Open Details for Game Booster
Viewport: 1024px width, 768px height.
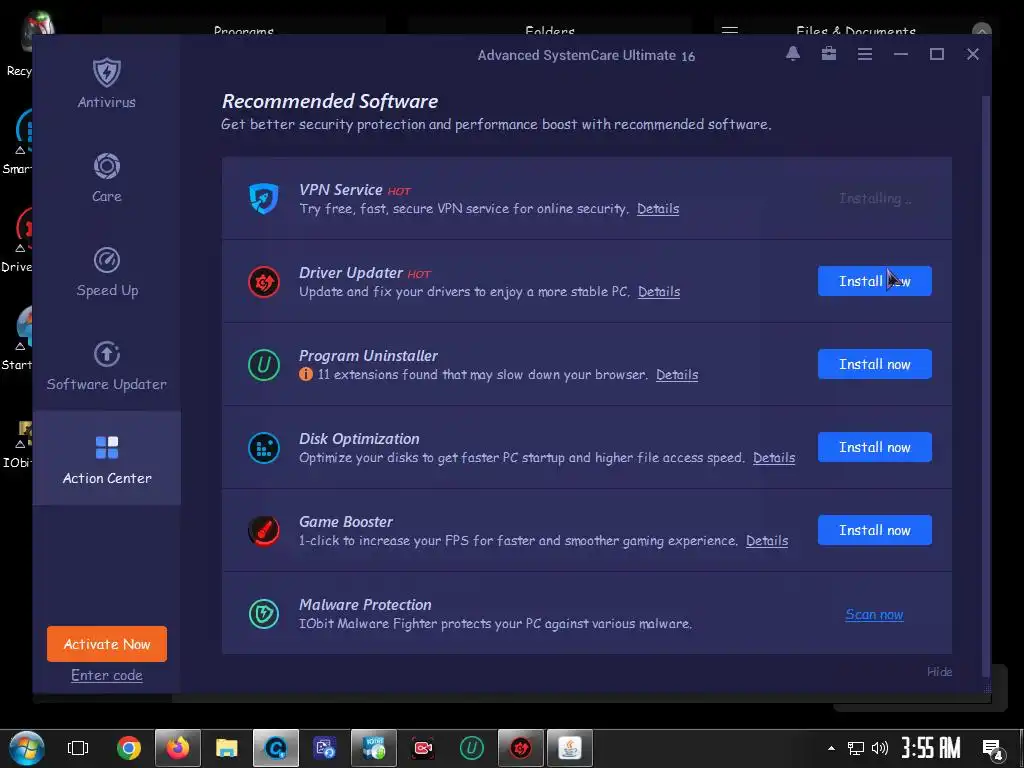767,540
